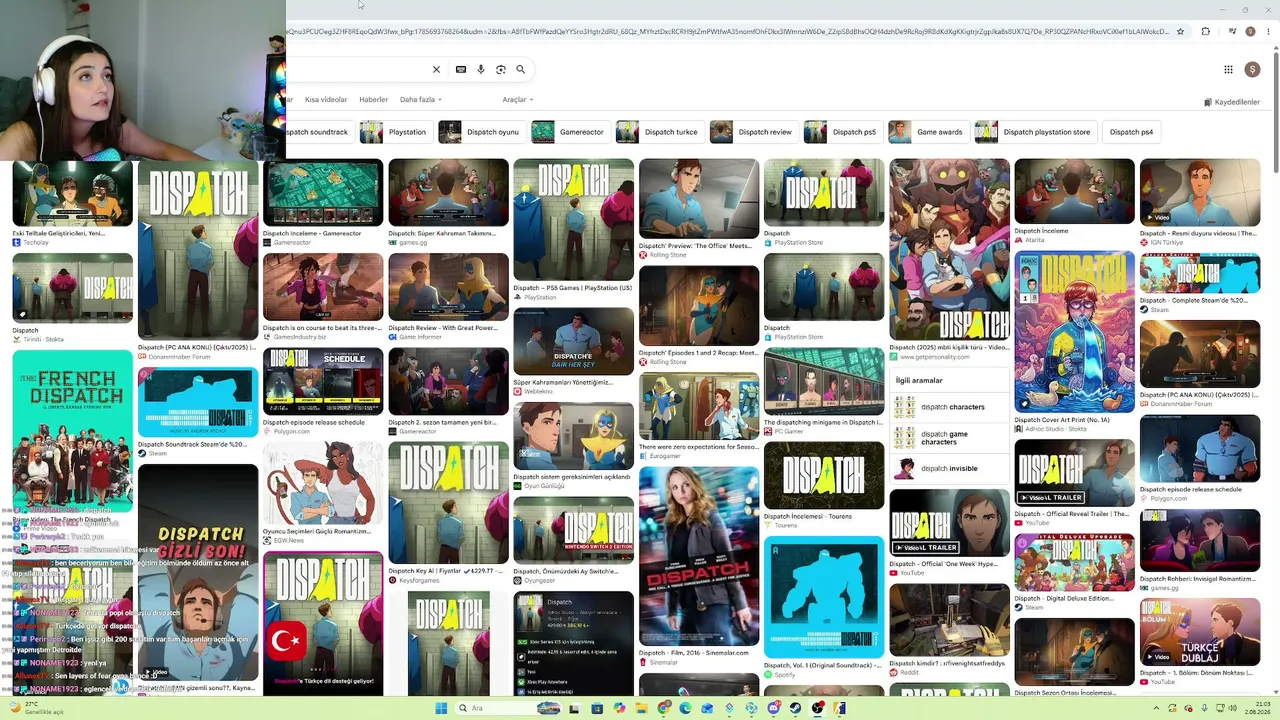Open the 'Dispatch - Film, 2016' poster thumbnail
The width and height of the screenshot is (1280, 720).
699,556
